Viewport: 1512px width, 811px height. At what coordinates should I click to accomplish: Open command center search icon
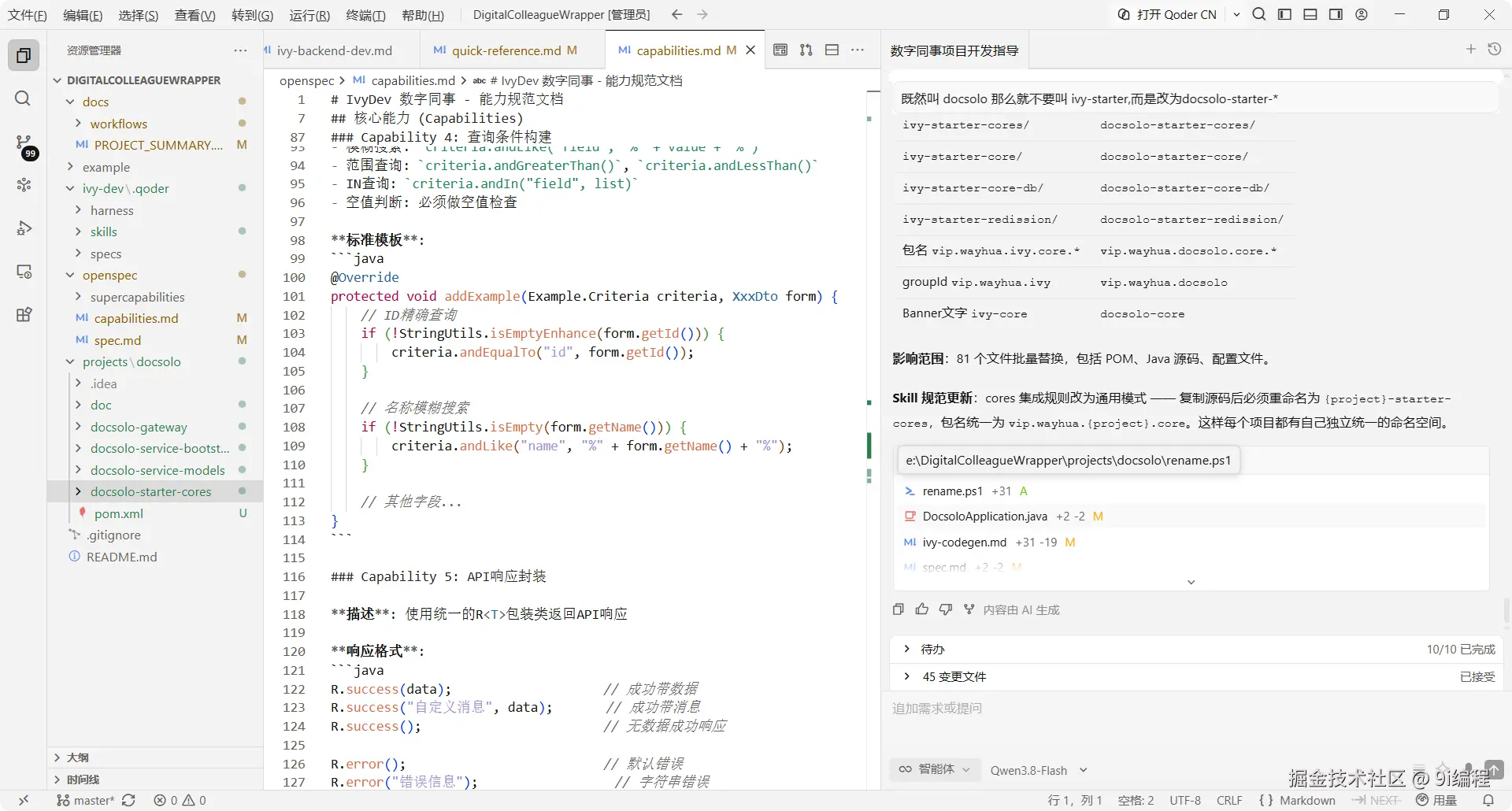[x=1259, y=14]
